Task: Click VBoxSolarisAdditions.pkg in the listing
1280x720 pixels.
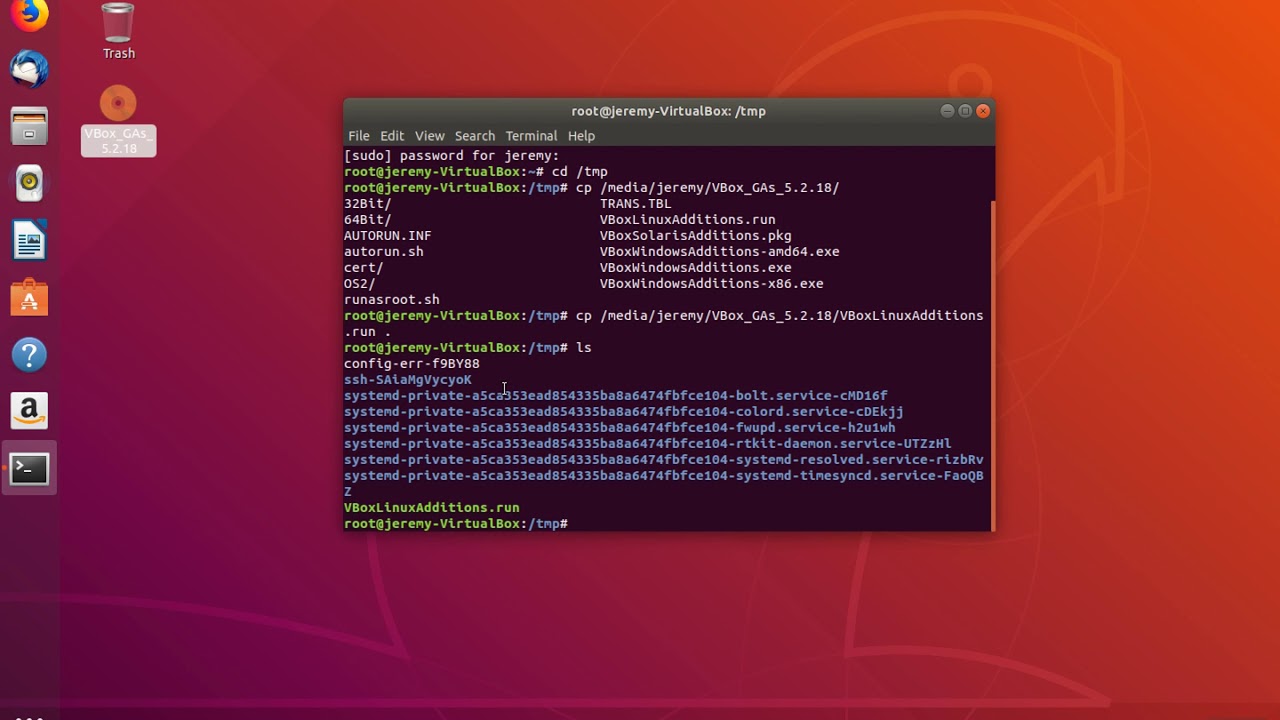Action: coord(696,236)
